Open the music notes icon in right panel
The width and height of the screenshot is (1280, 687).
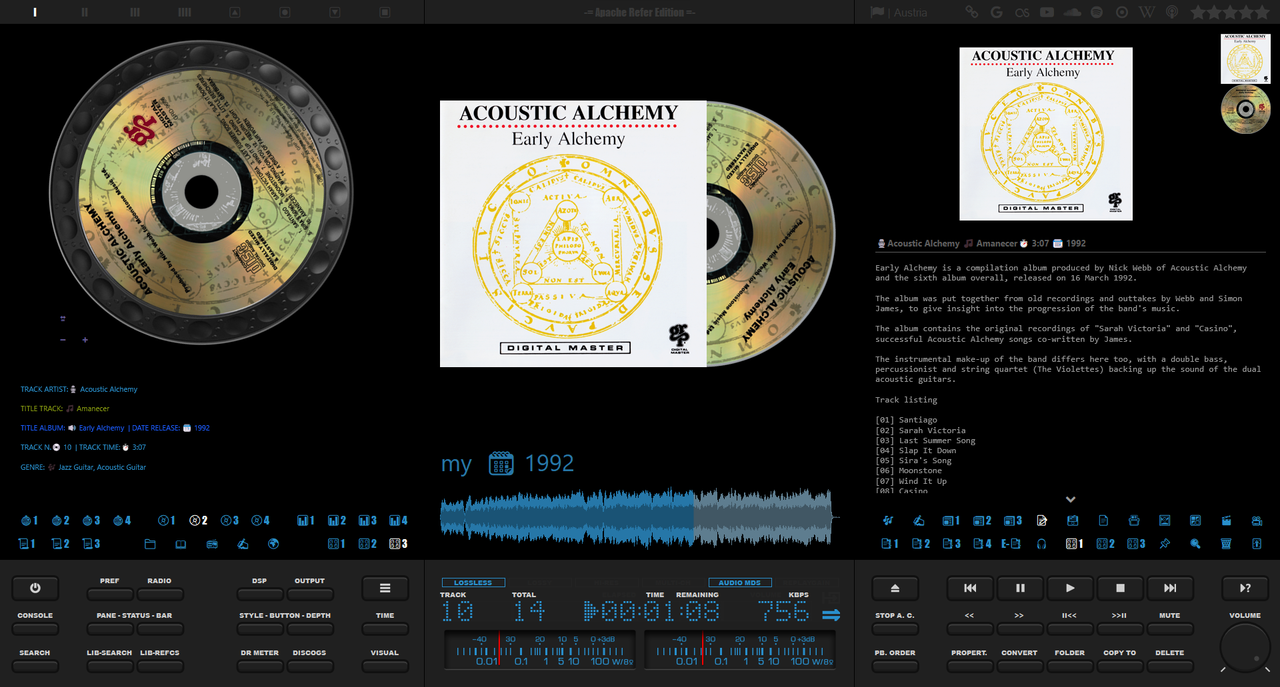tap(888, 520)
